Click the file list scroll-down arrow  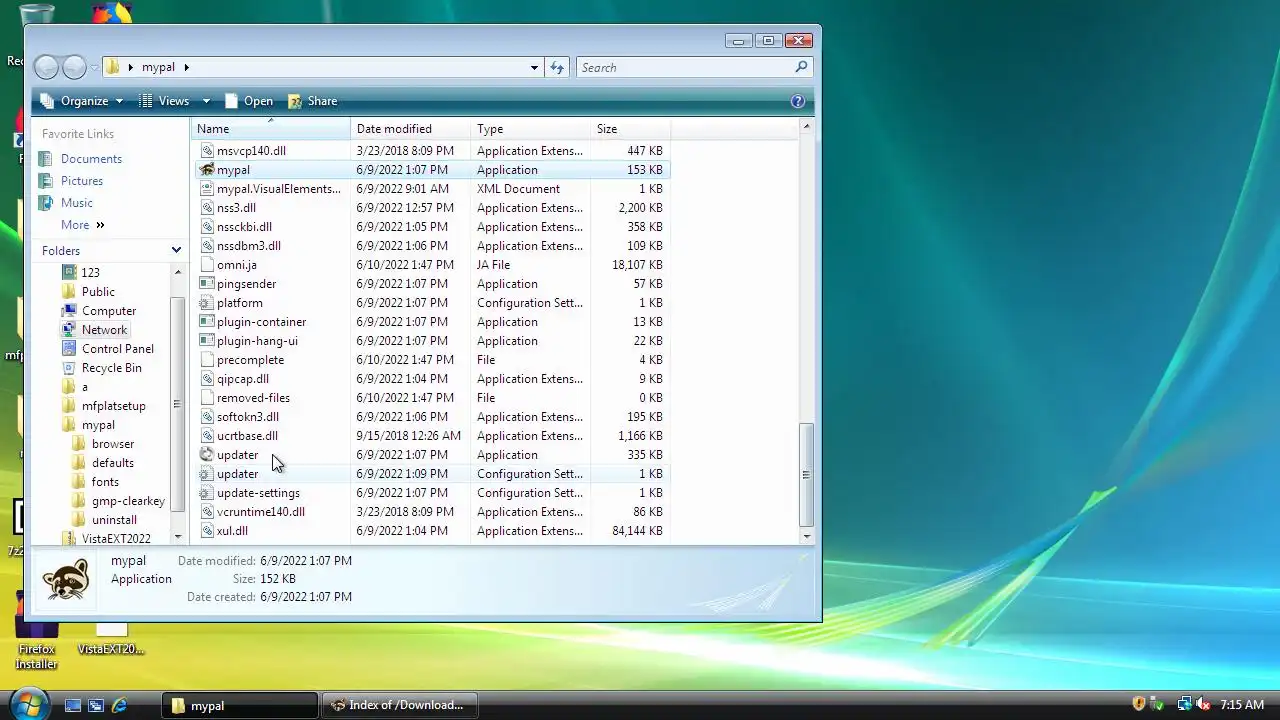click(x=806, y=537)
